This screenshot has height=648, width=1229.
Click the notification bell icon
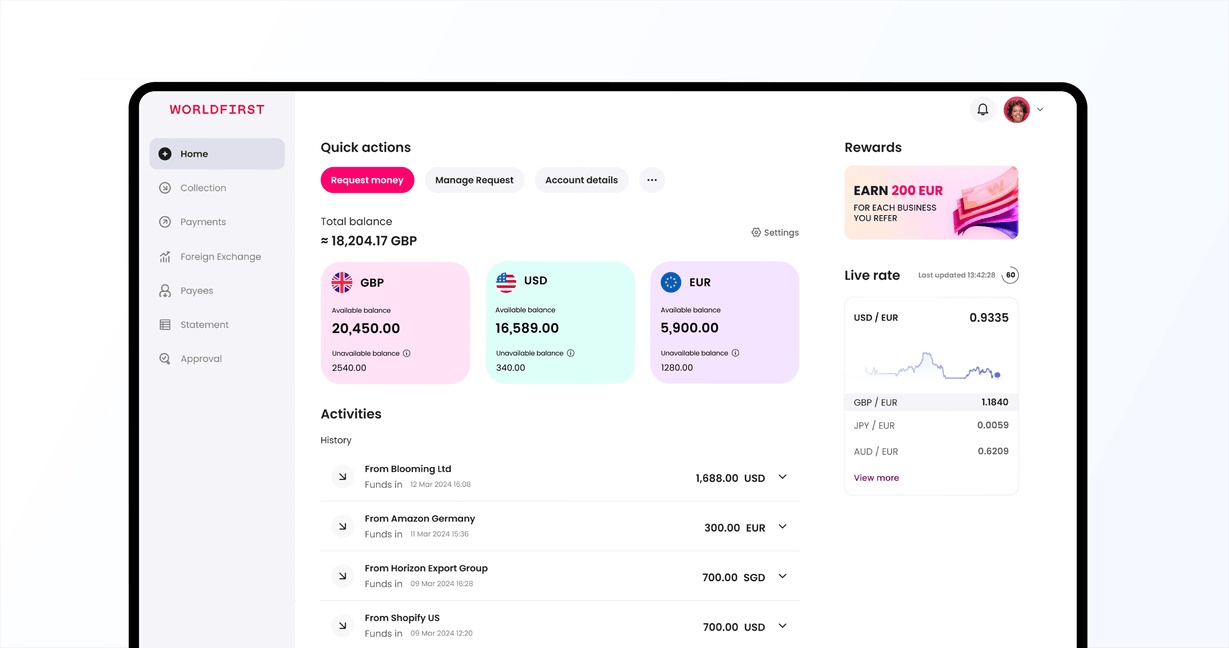pos(982,110)
